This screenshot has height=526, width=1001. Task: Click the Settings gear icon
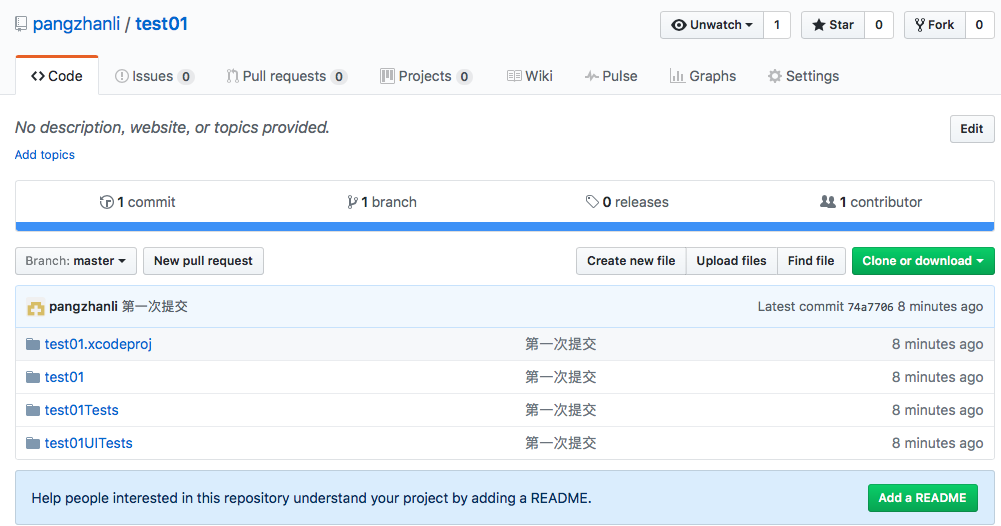(774, 76)
